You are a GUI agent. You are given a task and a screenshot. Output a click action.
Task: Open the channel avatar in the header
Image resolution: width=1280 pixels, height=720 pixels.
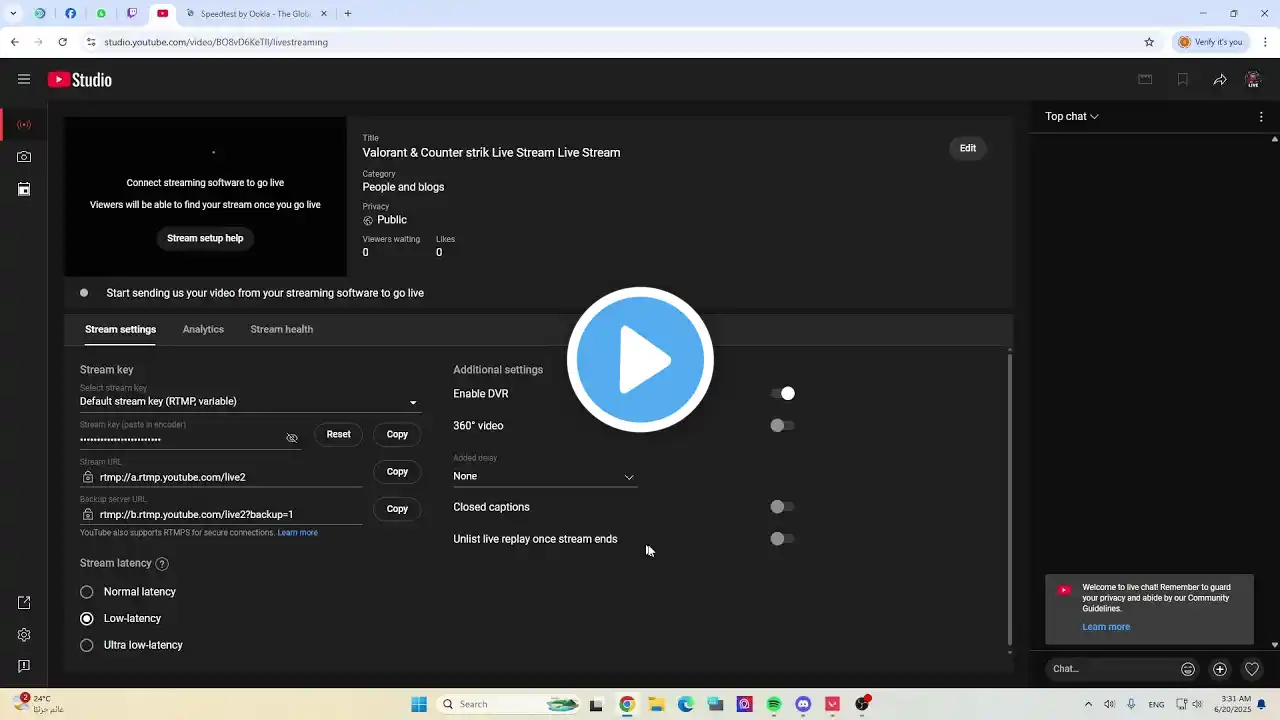pos(1253,80)
